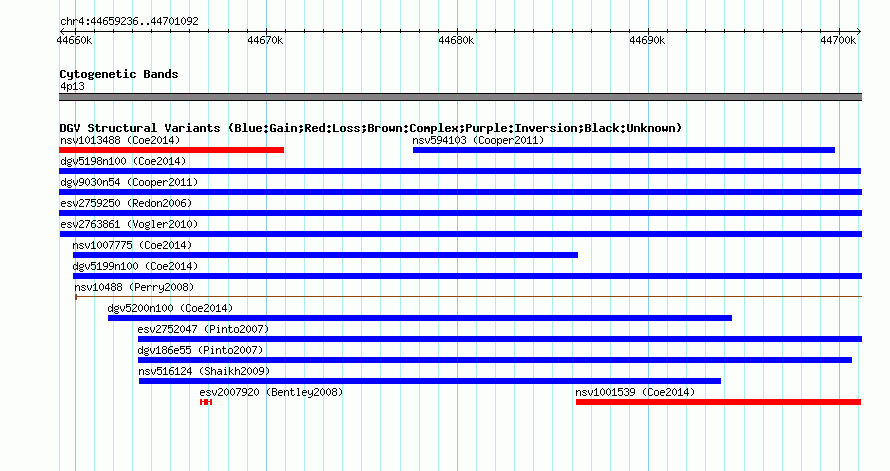Viewport: 890px width, 471px height.
Task: Click the 44680k ruler tick label
Action: click(456, 40)
